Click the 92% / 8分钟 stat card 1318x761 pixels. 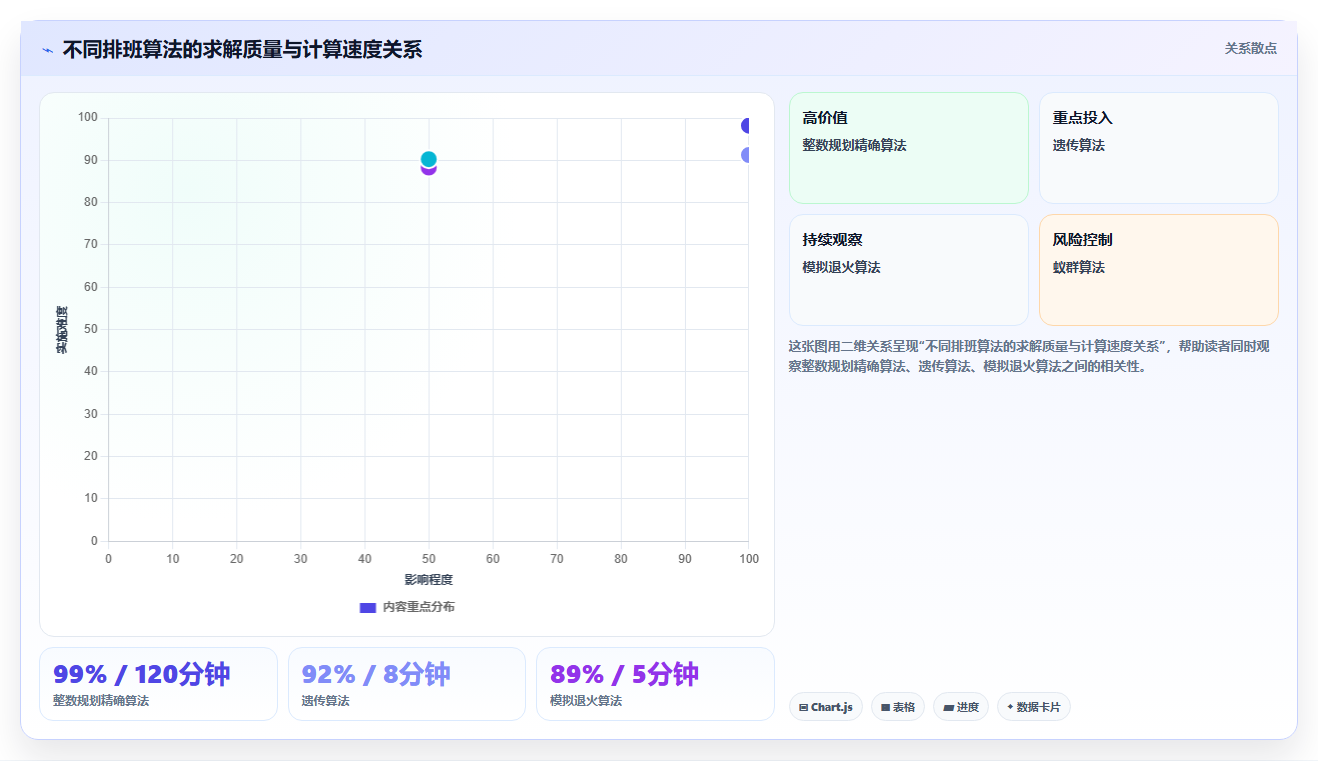click(407, 684)
